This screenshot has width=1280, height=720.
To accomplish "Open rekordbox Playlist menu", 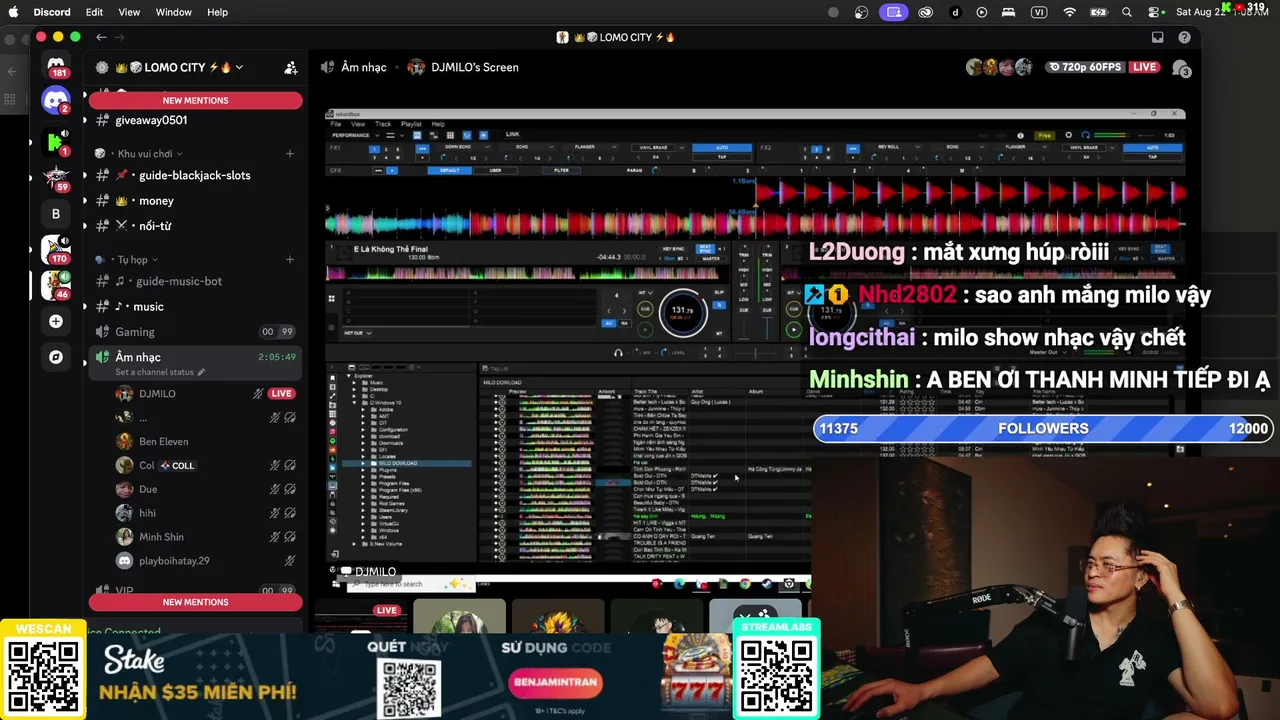I will click(411, 124).
